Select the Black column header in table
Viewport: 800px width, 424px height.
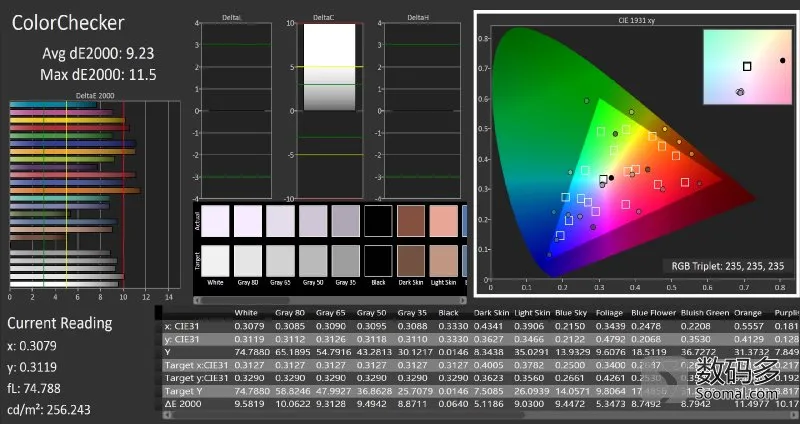(x=449, y=313)
